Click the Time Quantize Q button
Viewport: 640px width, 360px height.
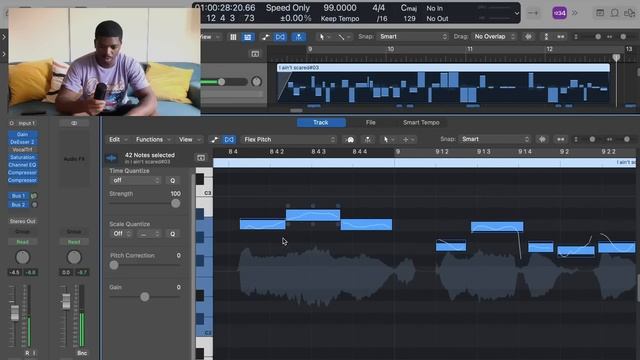click(x=173, y=180)
